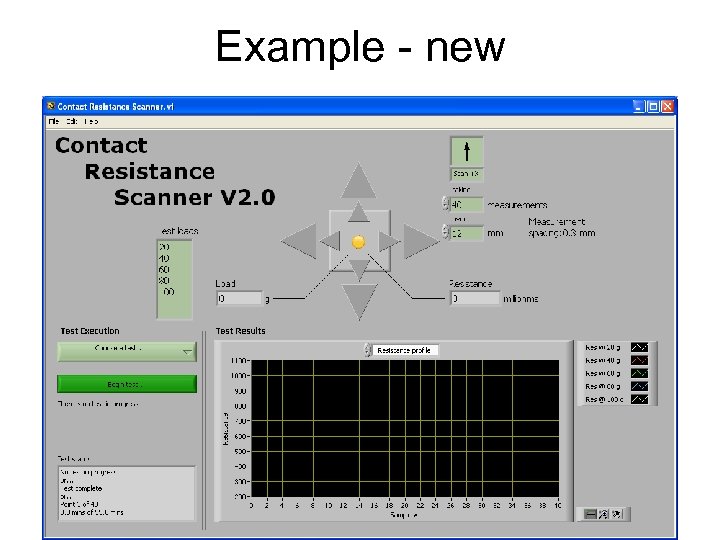Click the X-axis value 20 on graph
This screenshot has height=540, width=720.
(x=405, y=505)
